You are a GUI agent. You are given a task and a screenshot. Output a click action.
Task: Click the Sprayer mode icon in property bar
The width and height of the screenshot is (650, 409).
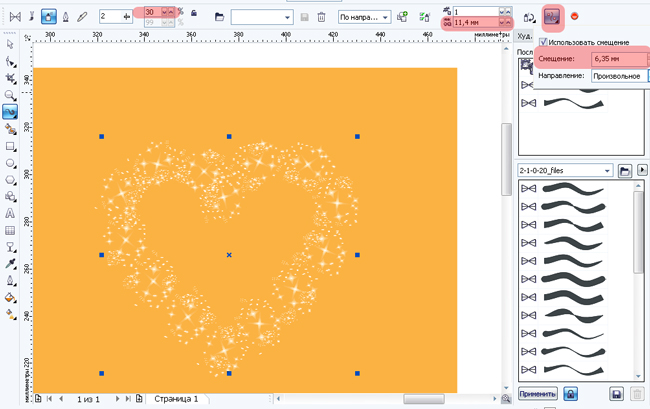pos(49,17)
